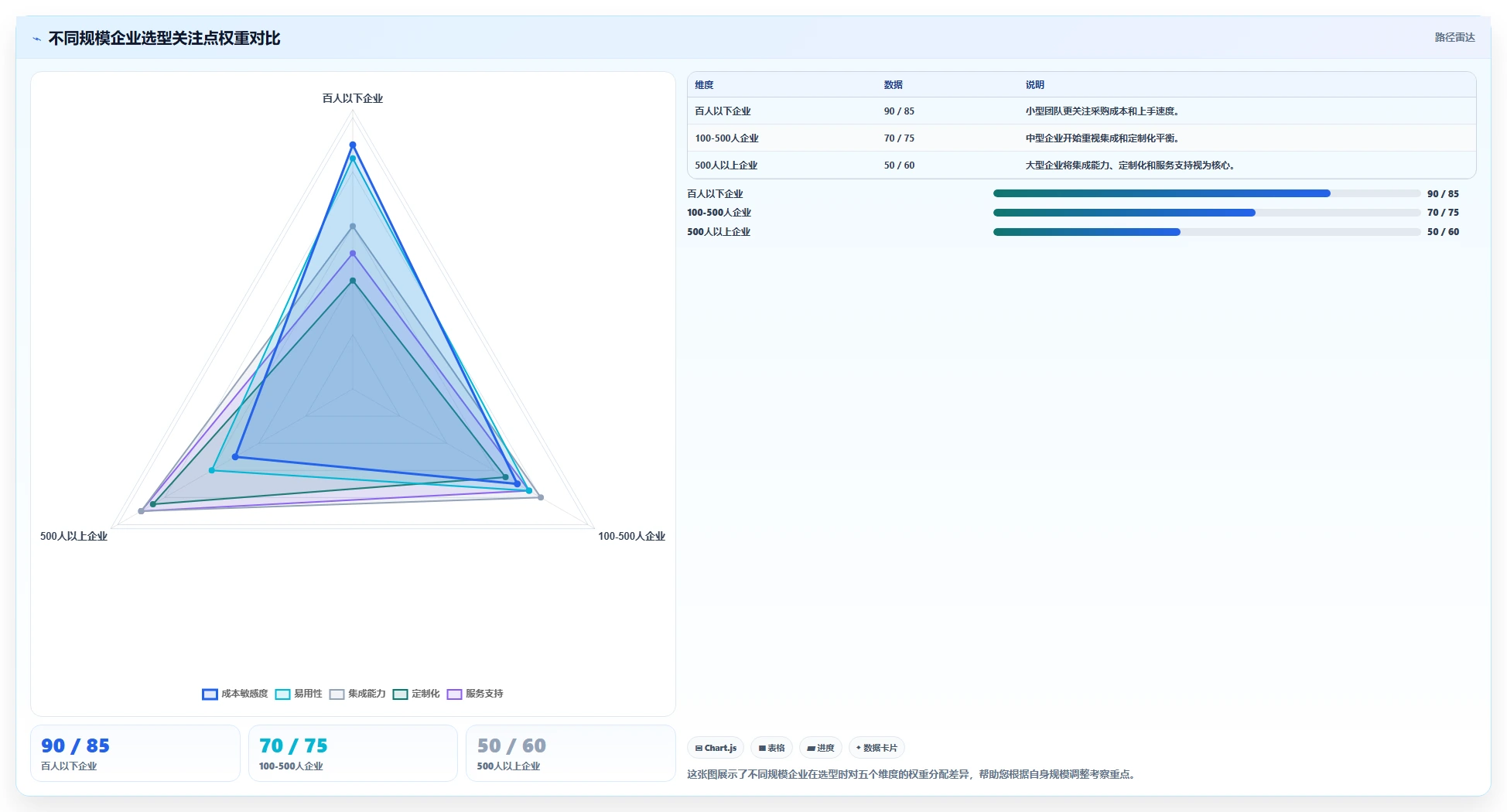Click the 说明 column header
The image size is (1507, 812).
click(x=1035, y=85)
